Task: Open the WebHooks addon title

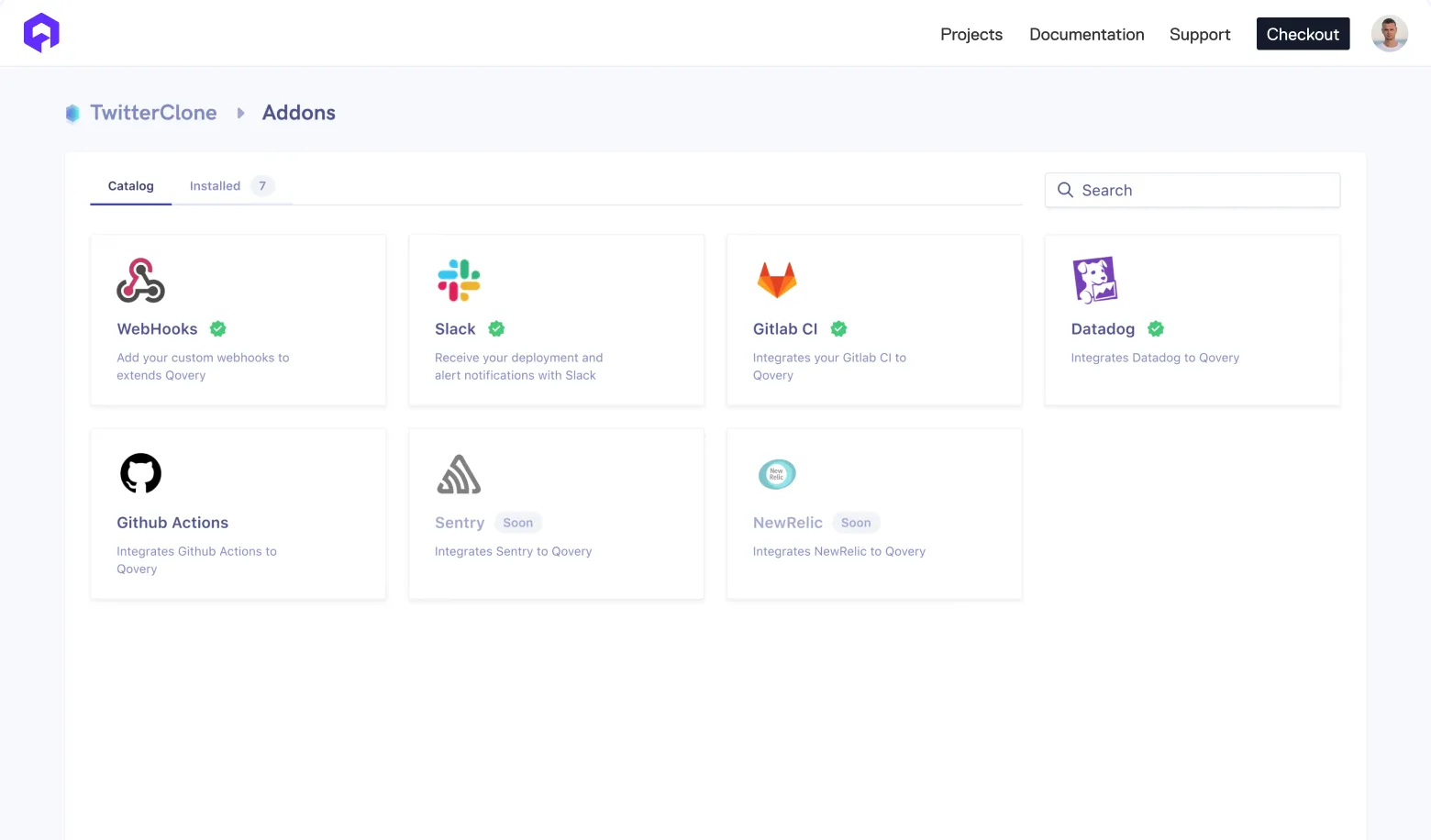Action: point(157,329)
